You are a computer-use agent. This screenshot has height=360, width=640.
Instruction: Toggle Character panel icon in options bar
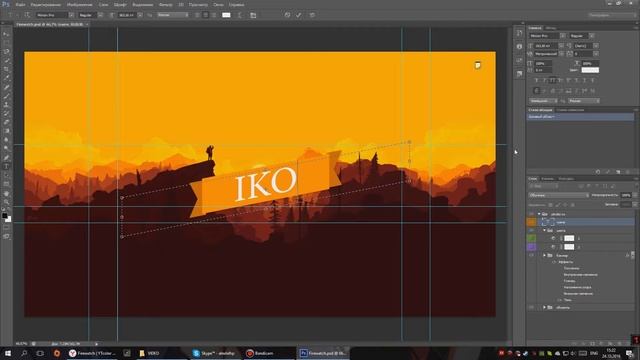click(253, 15)
